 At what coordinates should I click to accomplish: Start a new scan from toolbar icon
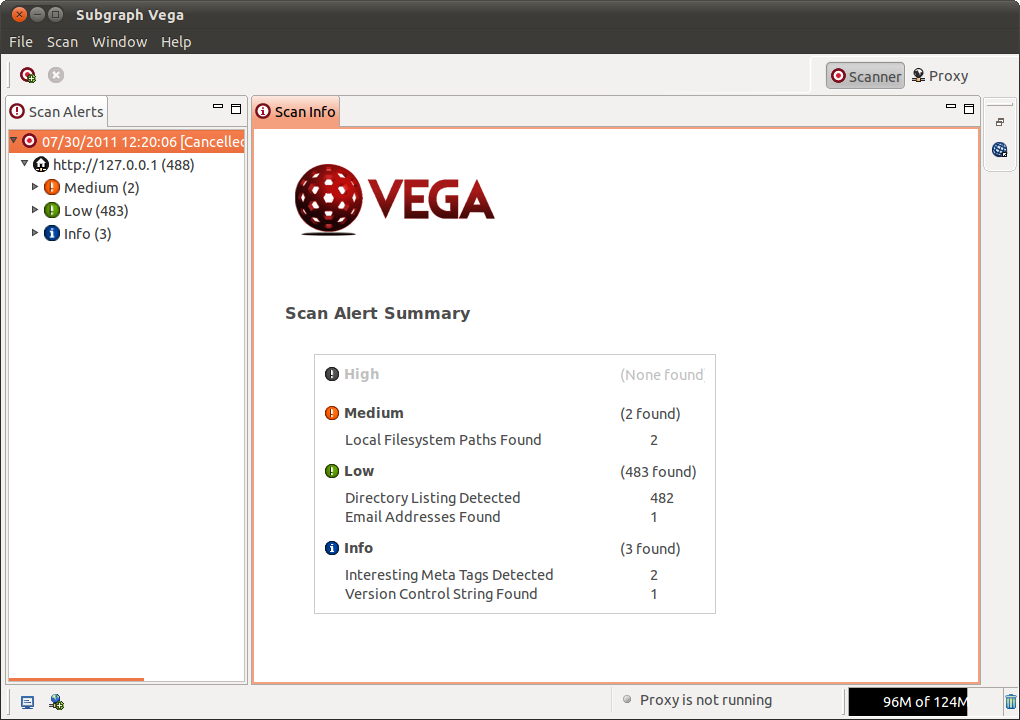(x=27, y=75)
